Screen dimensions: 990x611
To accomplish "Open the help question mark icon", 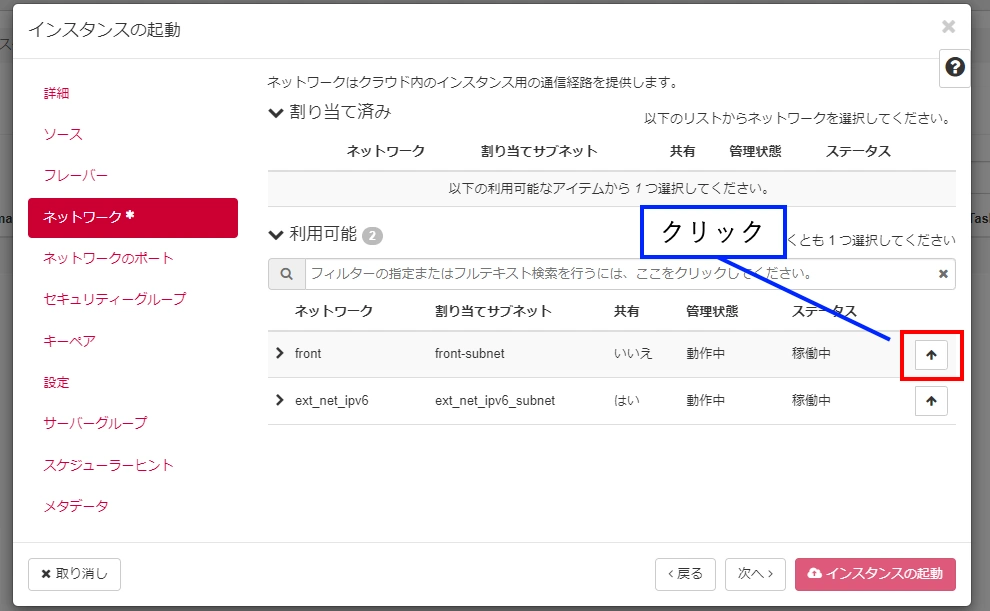I will tap(955, 68).
